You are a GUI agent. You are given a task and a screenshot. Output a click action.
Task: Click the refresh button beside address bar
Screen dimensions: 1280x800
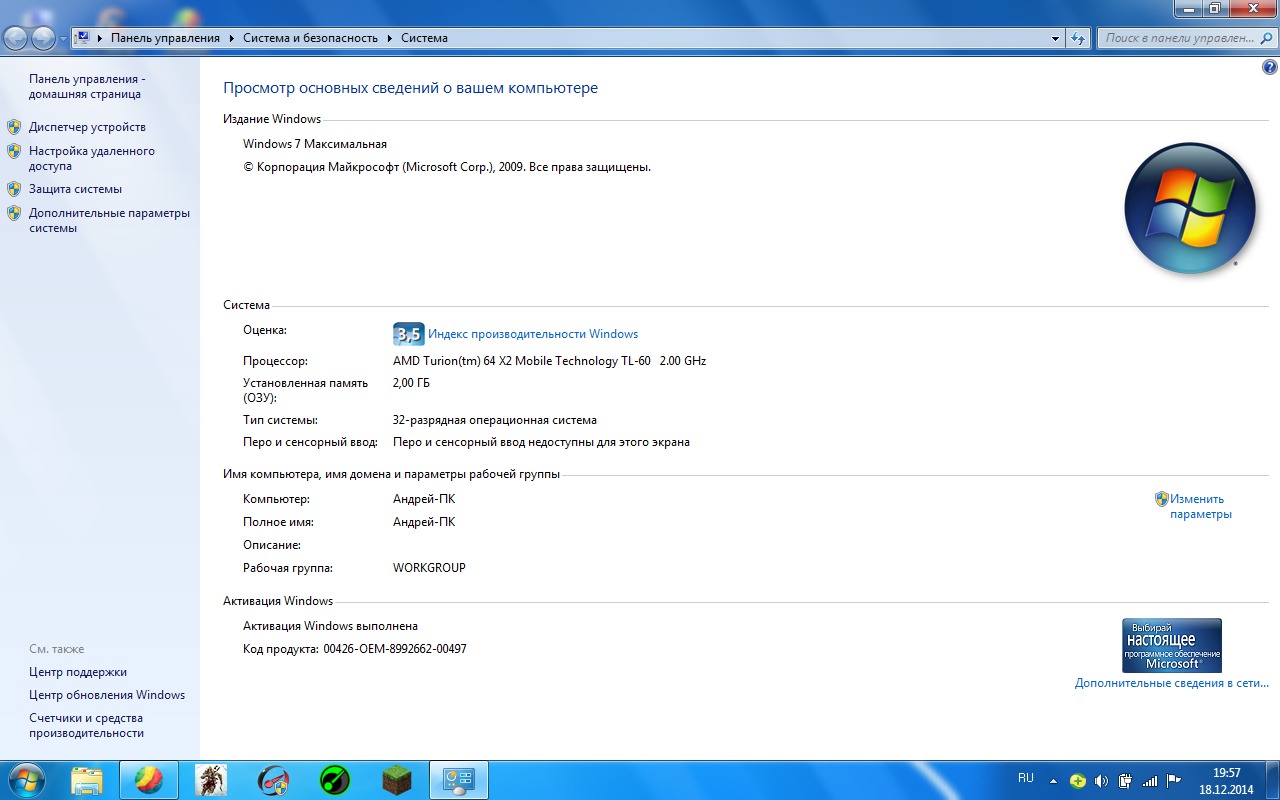tap(1078, 38)
